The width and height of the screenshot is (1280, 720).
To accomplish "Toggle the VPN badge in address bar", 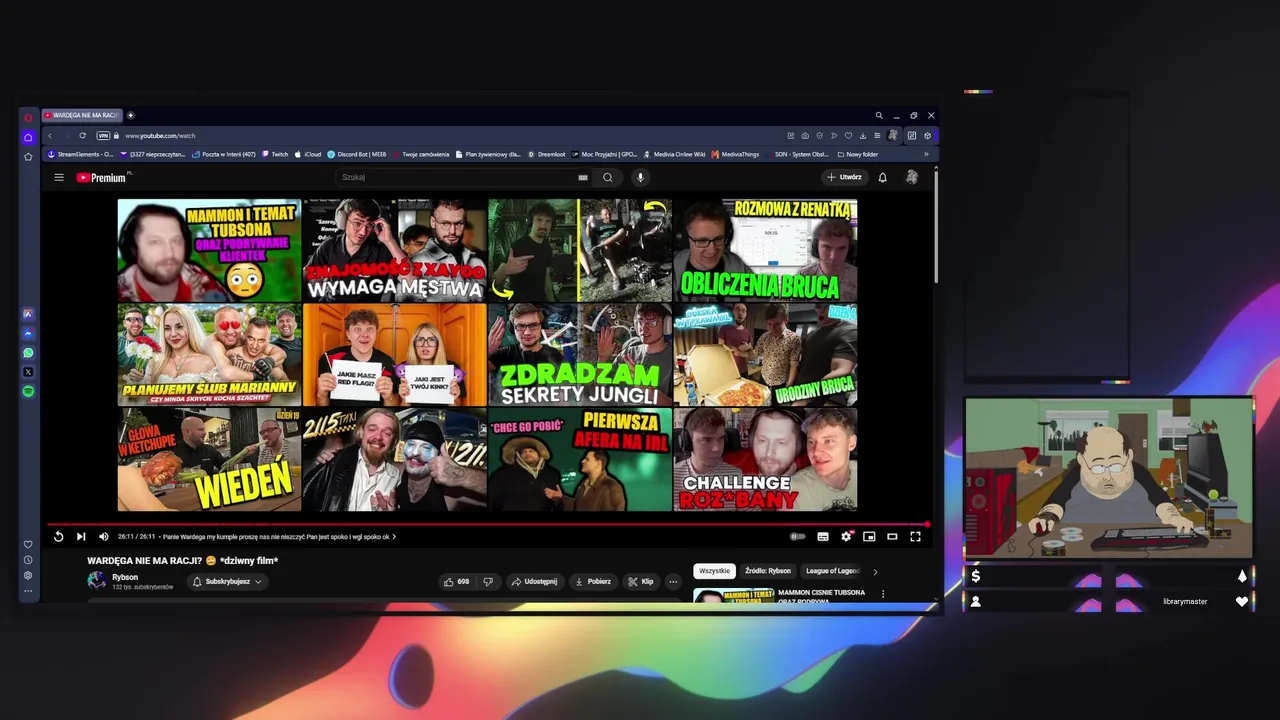I will click(102, 136).
